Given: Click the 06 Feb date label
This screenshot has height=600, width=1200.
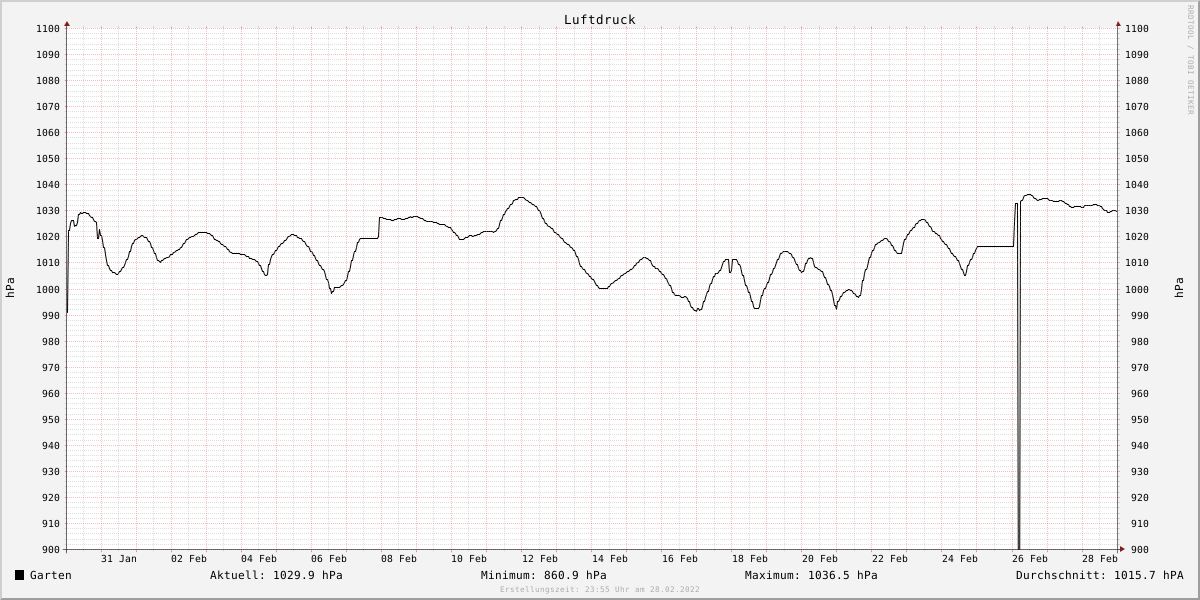Looking at the screenshot, I should click(329, 558).
